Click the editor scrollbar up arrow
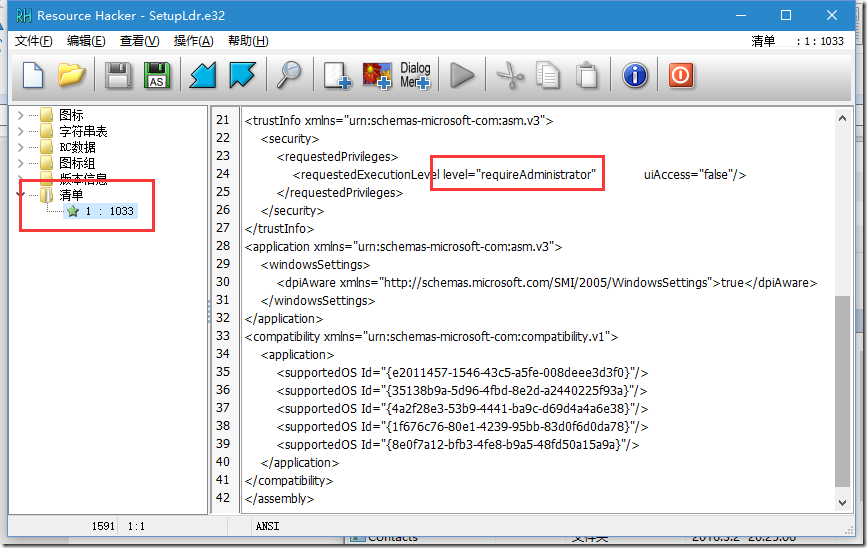 pyautogui.click(x=842, y=118)
